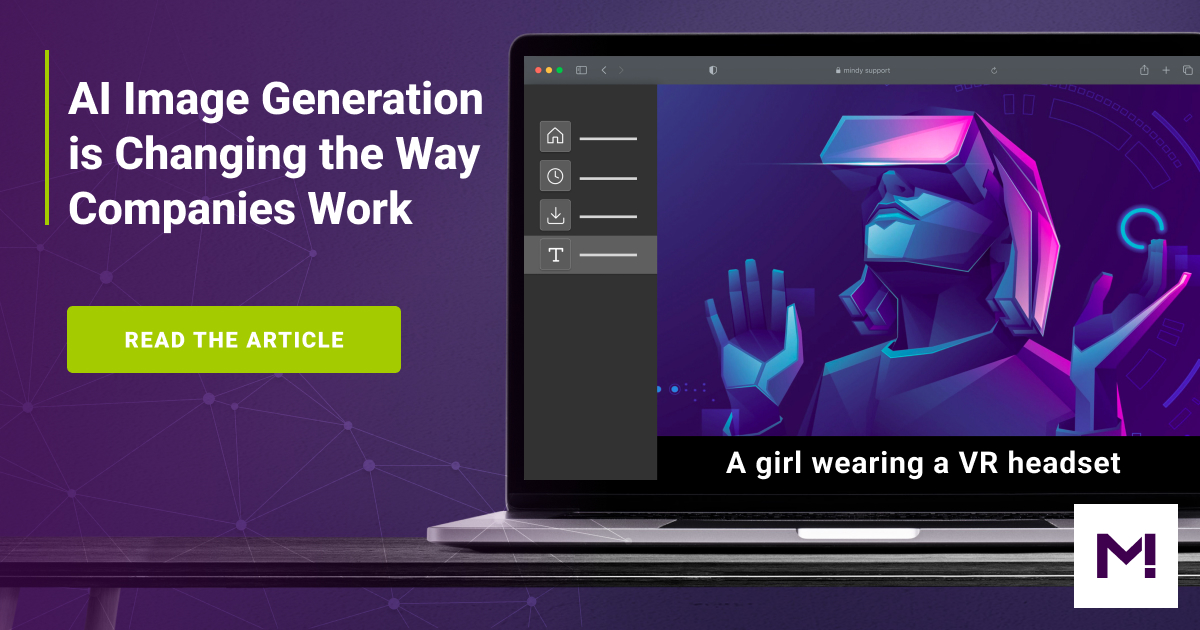Click the lock icon in the address bar
The width and height of the screenshot is (1200, 630).
pyautogui.click(x=838, y=70)
